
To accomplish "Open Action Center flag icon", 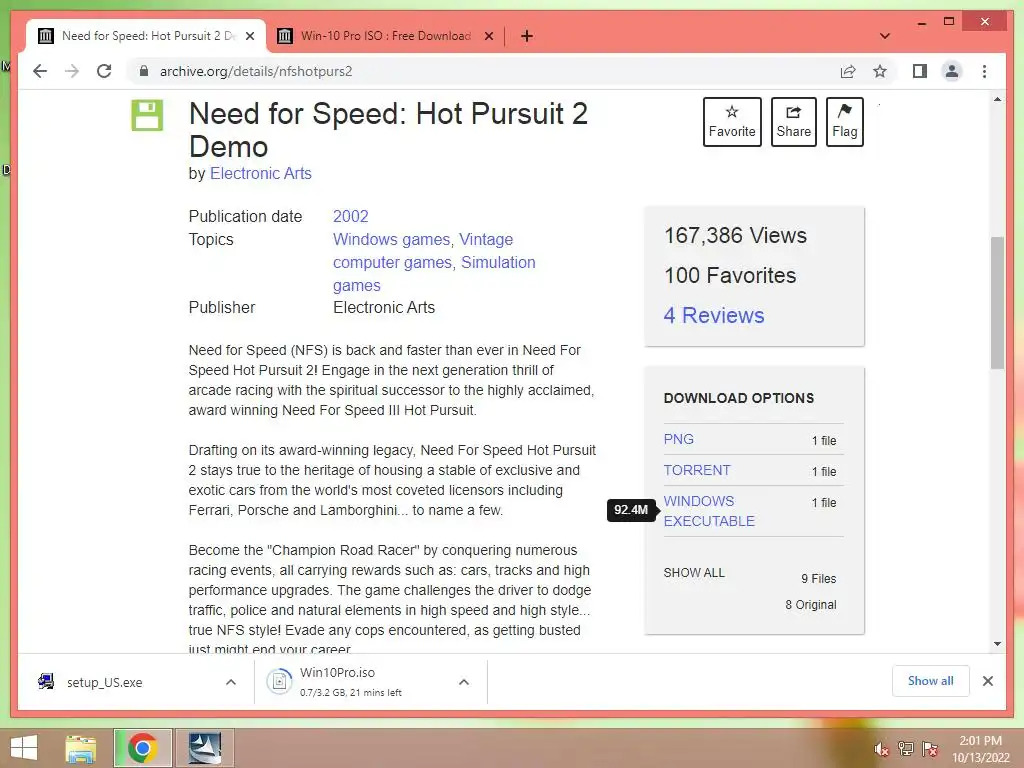I will (x=930, y=749).
